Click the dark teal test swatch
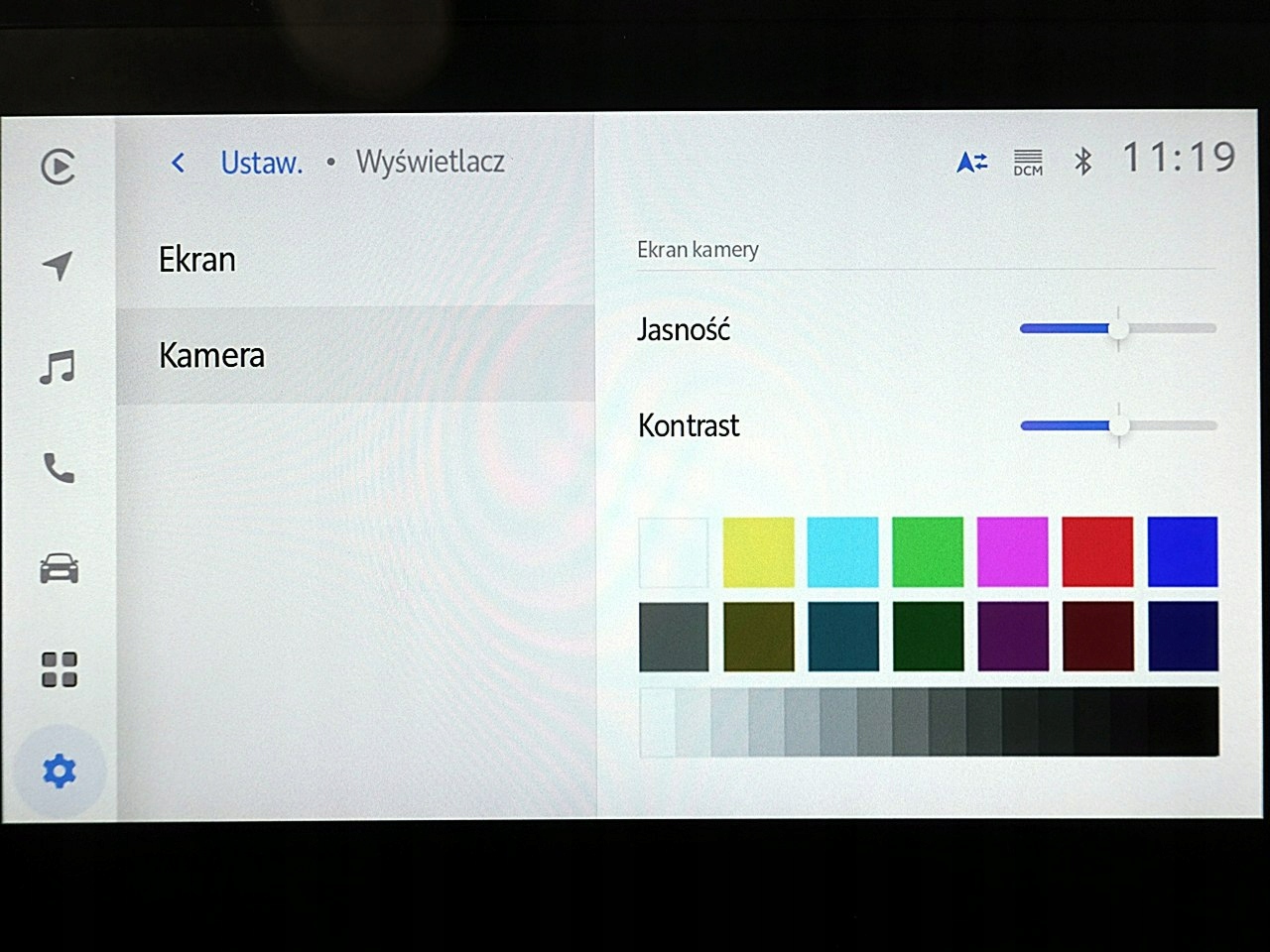The image size is (1270, 952). tap(842, 637)
